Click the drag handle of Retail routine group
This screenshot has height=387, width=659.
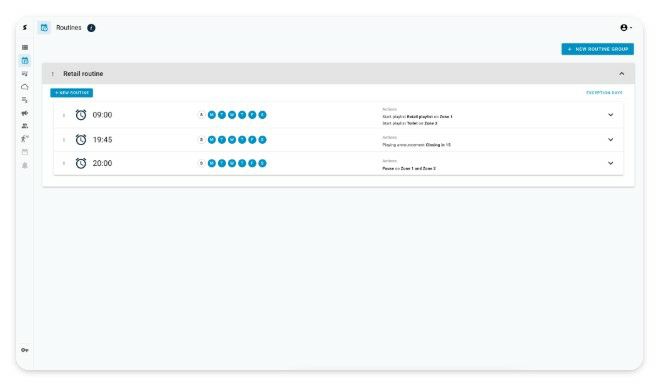(53, 74)
